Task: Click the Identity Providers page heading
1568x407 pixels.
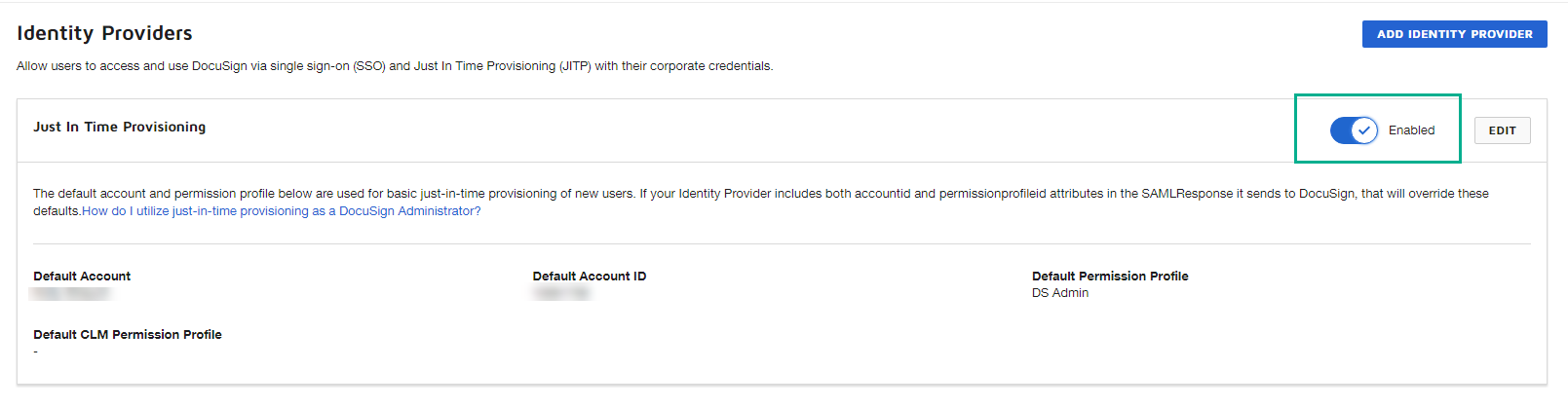Action: coord(104,33)
